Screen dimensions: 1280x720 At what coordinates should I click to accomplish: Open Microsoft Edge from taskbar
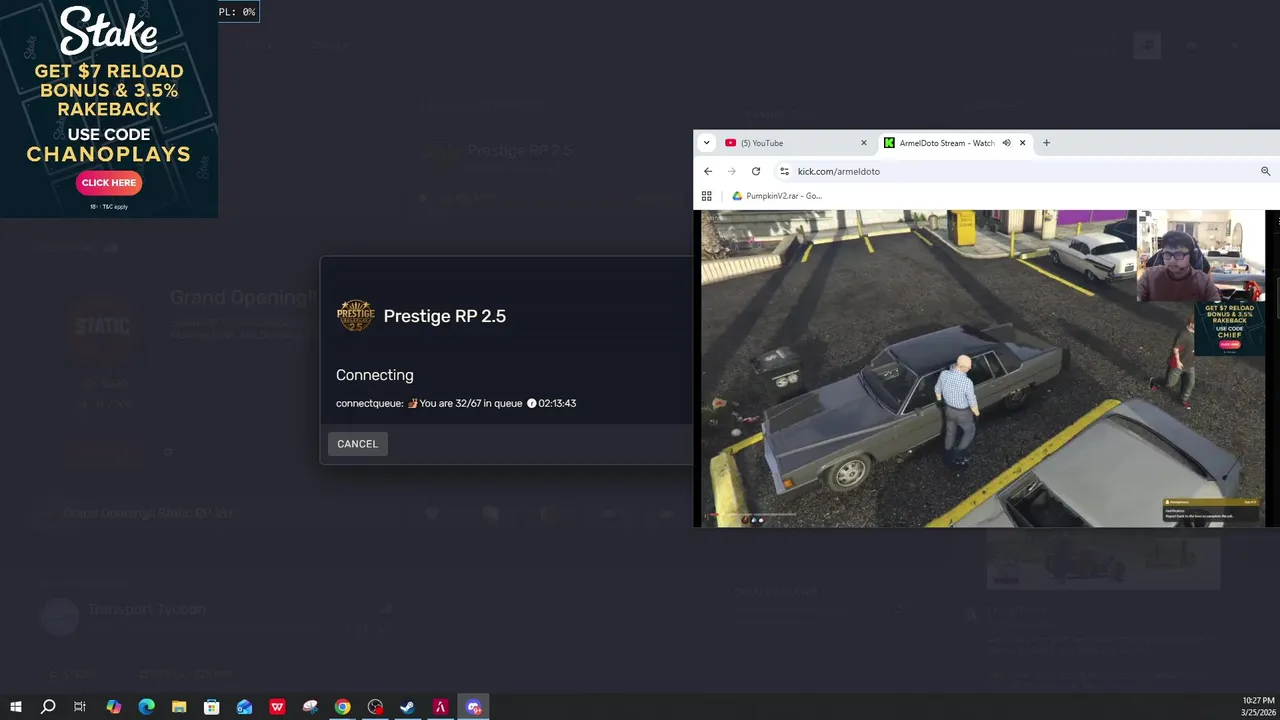point(146,707)
